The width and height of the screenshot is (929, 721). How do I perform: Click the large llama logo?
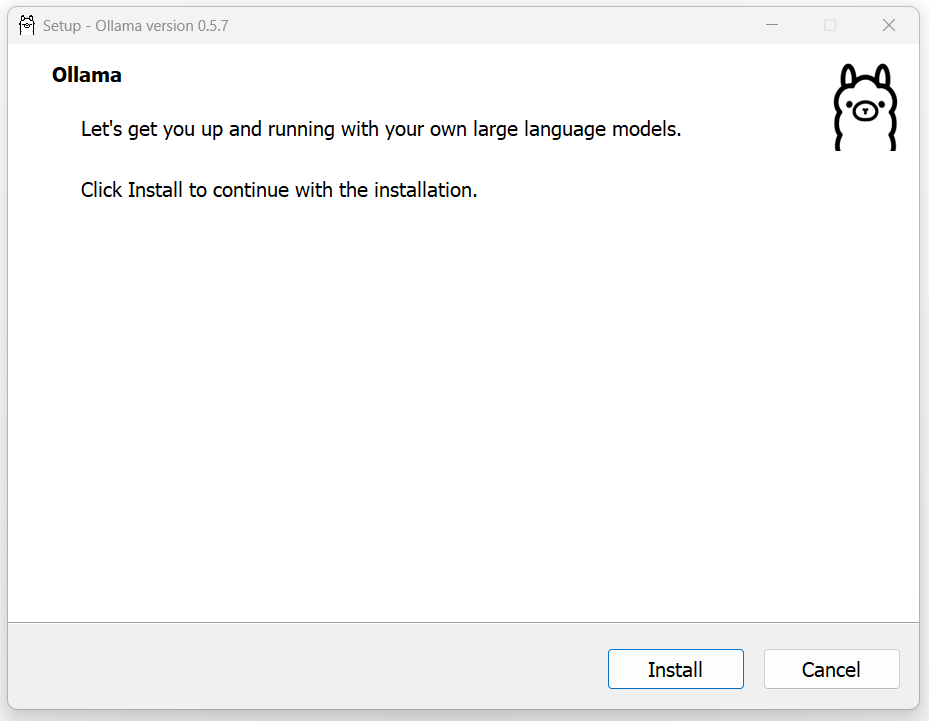click(865, 107)
